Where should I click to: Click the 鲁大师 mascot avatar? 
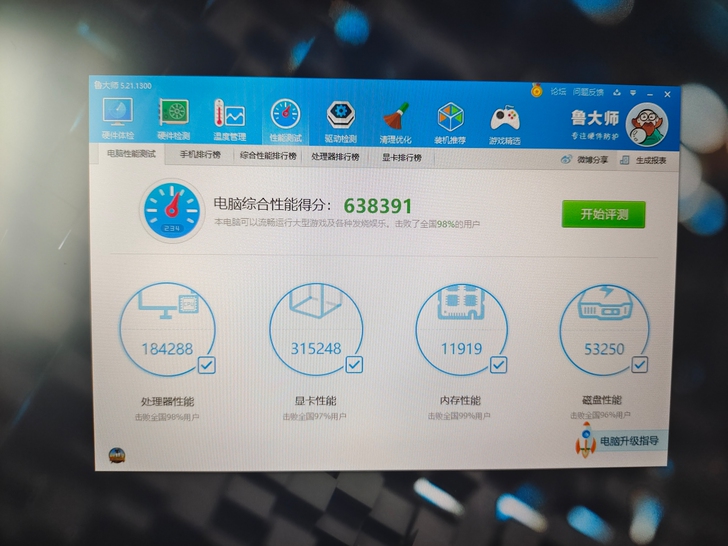point(647,124)
